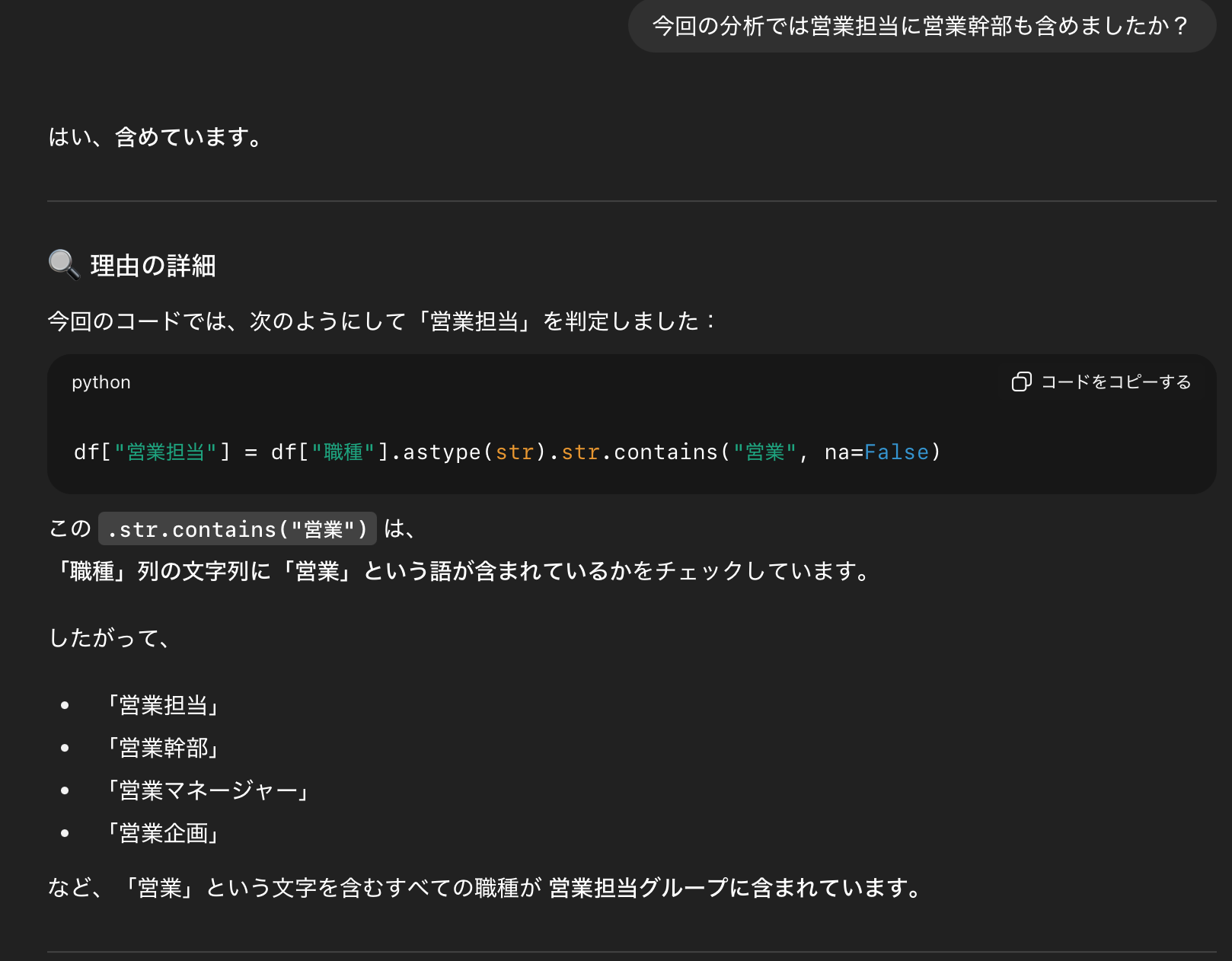This screenshot has width=1232, height=961.
Task: Select the inline code .str.contains("営業") chip
Action: 237,529
